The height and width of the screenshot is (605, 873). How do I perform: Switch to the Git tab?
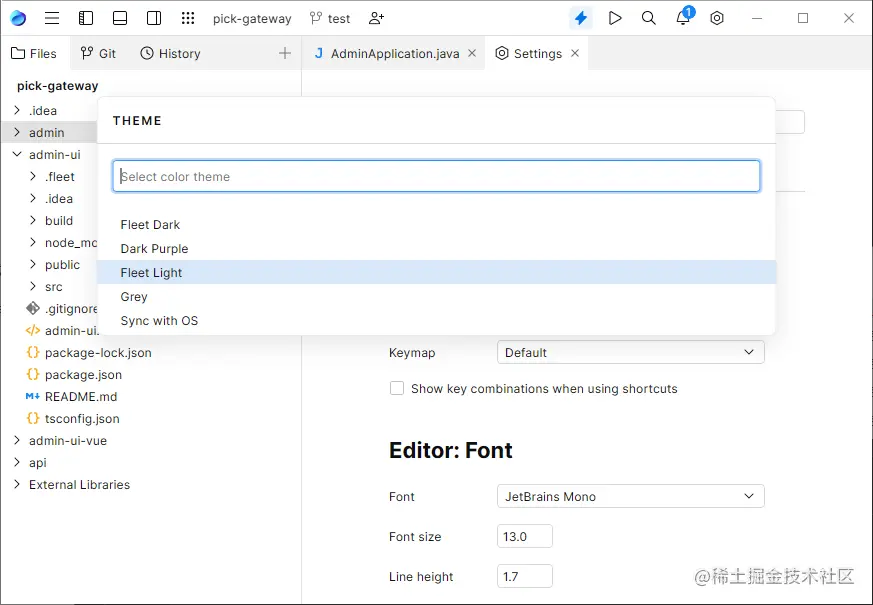98,53
